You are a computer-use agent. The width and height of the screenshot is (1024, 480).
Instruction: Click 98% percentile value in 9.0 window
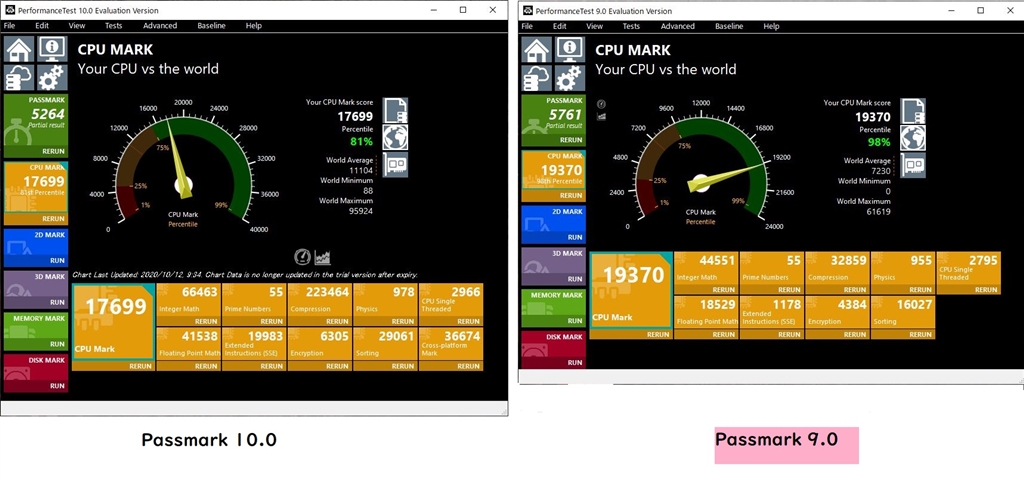pyautogui.click(x=879, y=142)
